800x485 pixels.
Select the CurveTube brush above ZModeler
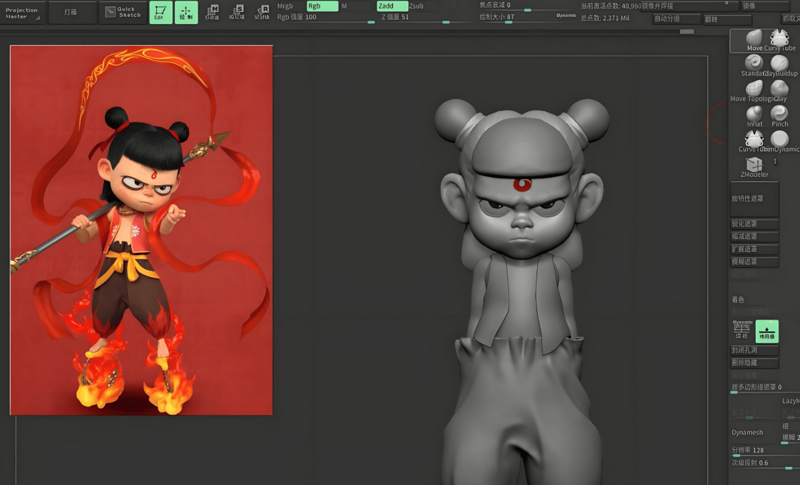[754, 141]
